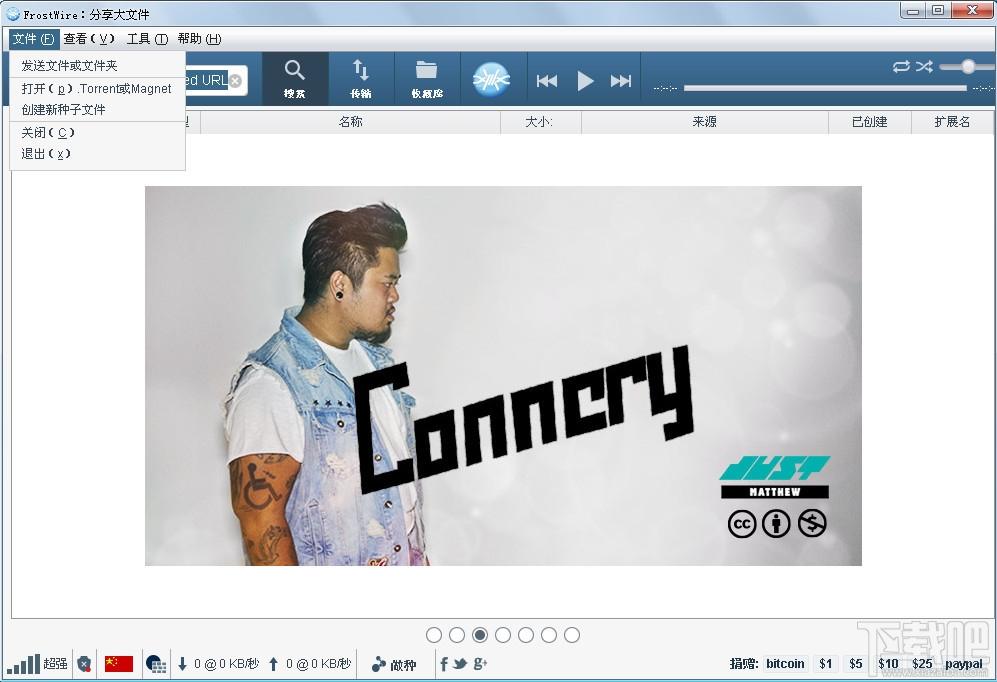Click the shield VPN status icon
997x682 pixels.
[x=84, y=664]
